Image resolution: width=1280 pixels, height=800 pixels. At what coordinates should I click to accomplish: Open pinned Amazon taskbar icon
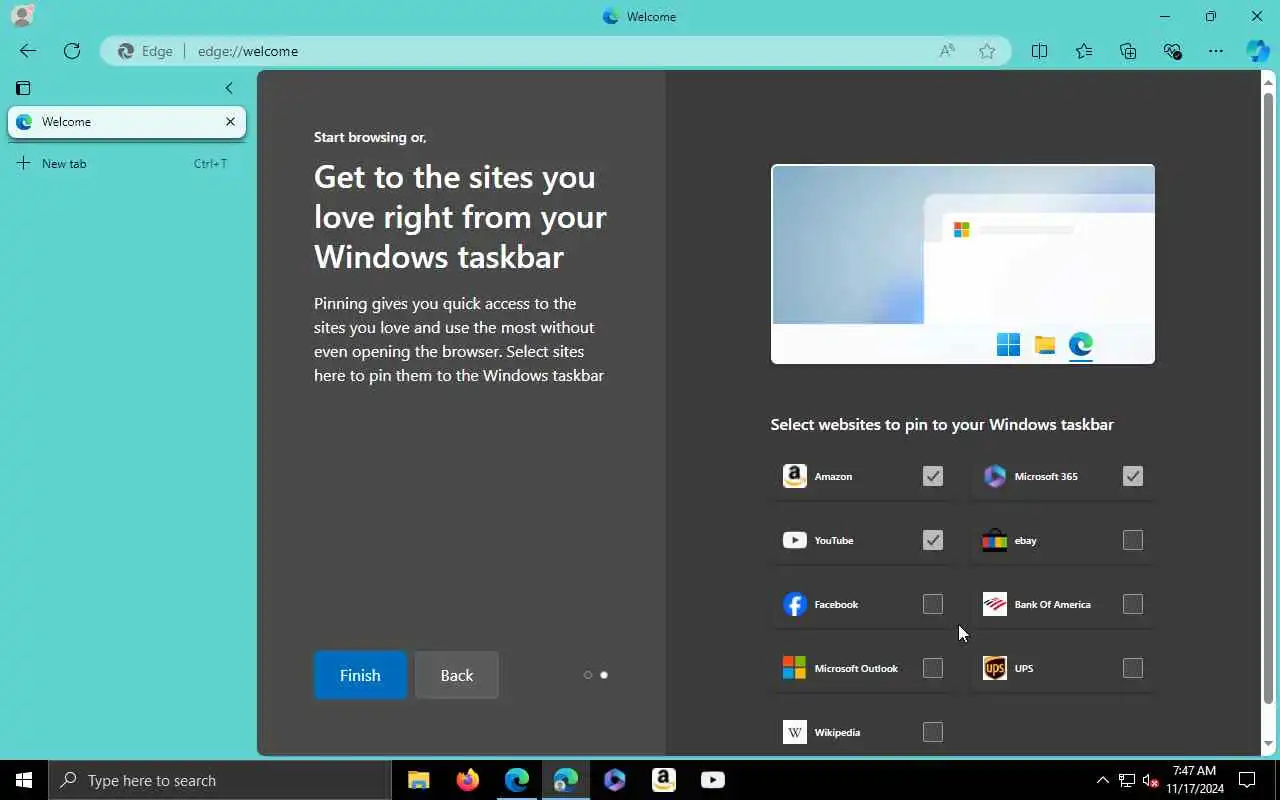click(664, 780)
